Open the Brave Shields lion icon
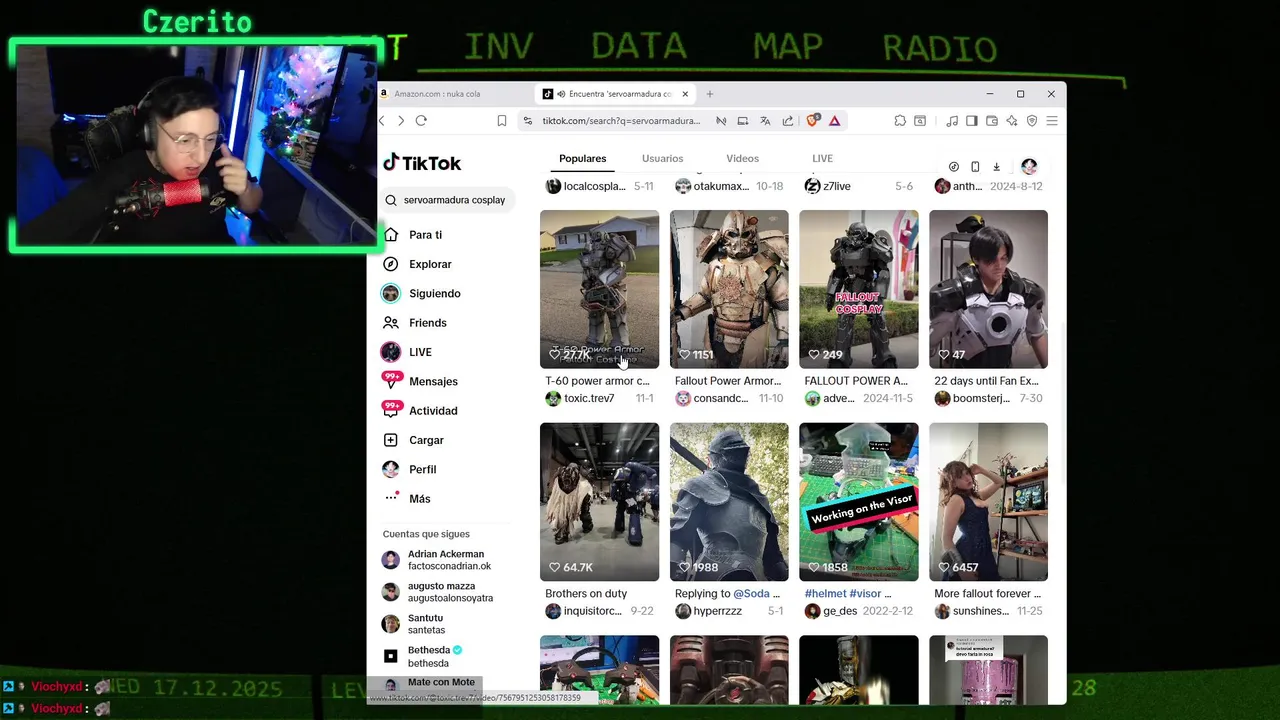 point(813,121)
